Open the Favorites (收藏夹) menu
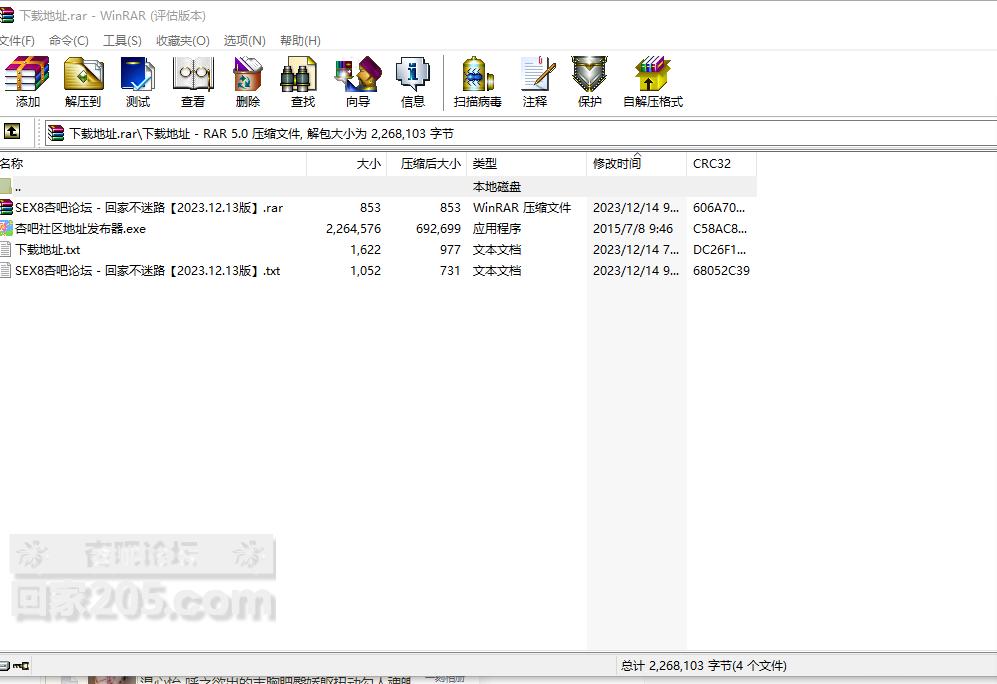 tap(182, 41)
